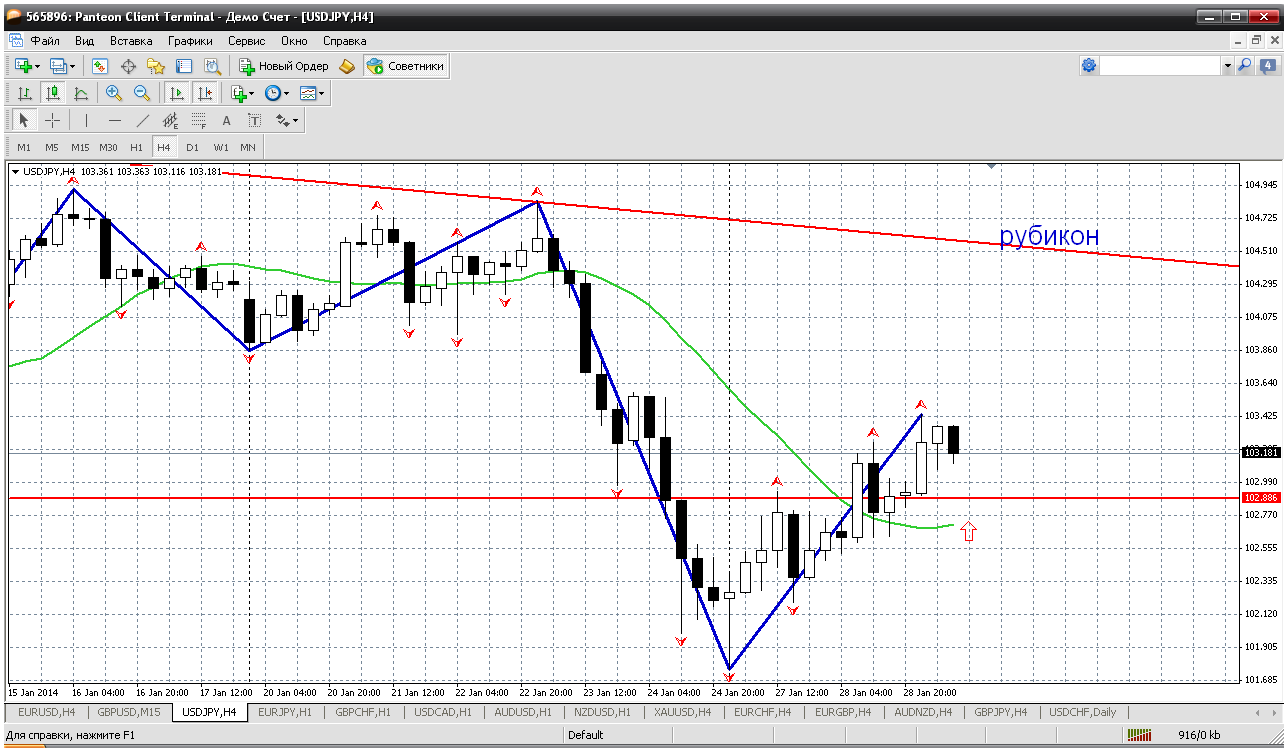The width and height of the screenshot is (1288, 748).
Task: Draw a vertical line
Action: click(86, 120)
